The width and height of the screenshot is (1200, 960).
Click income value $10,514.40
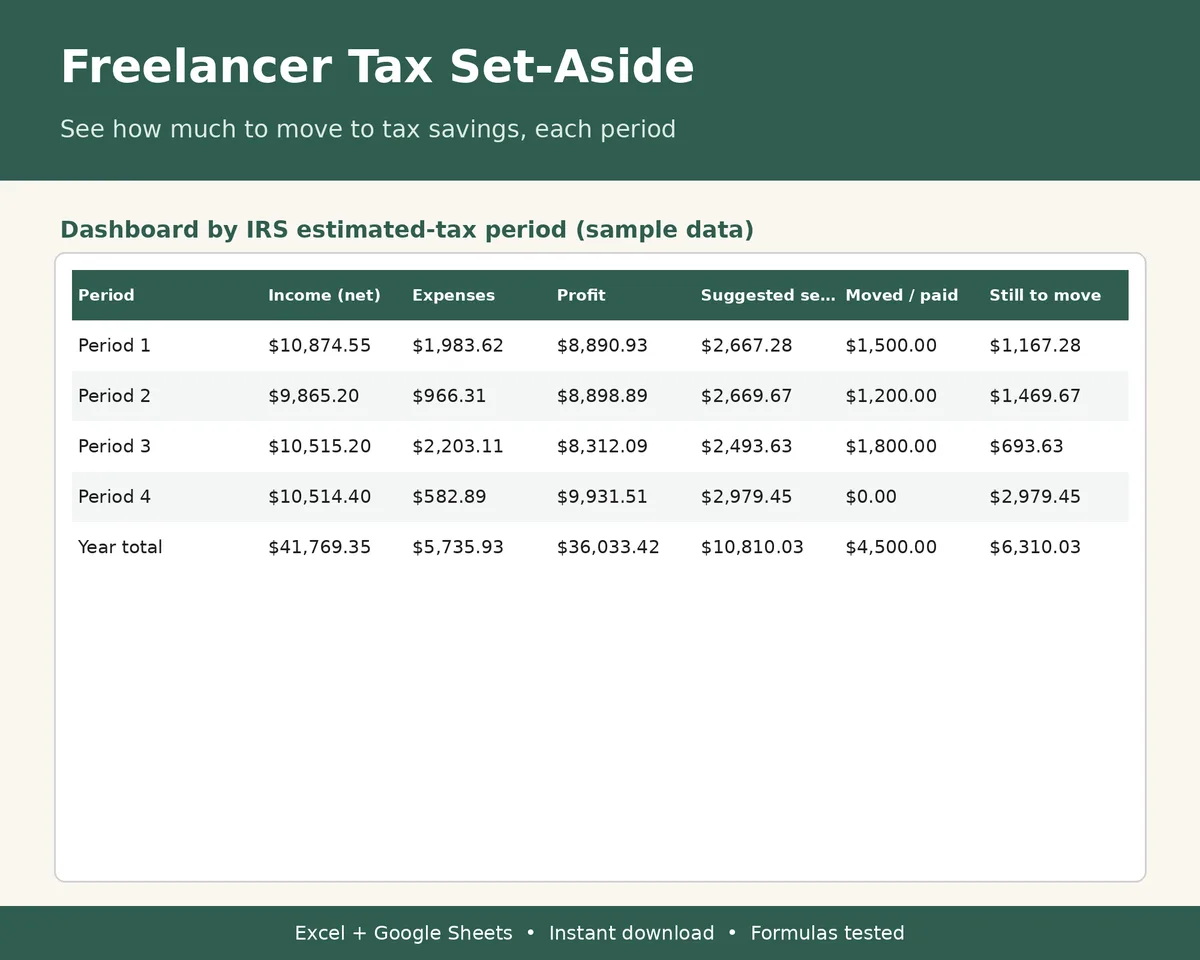(319, 496)
